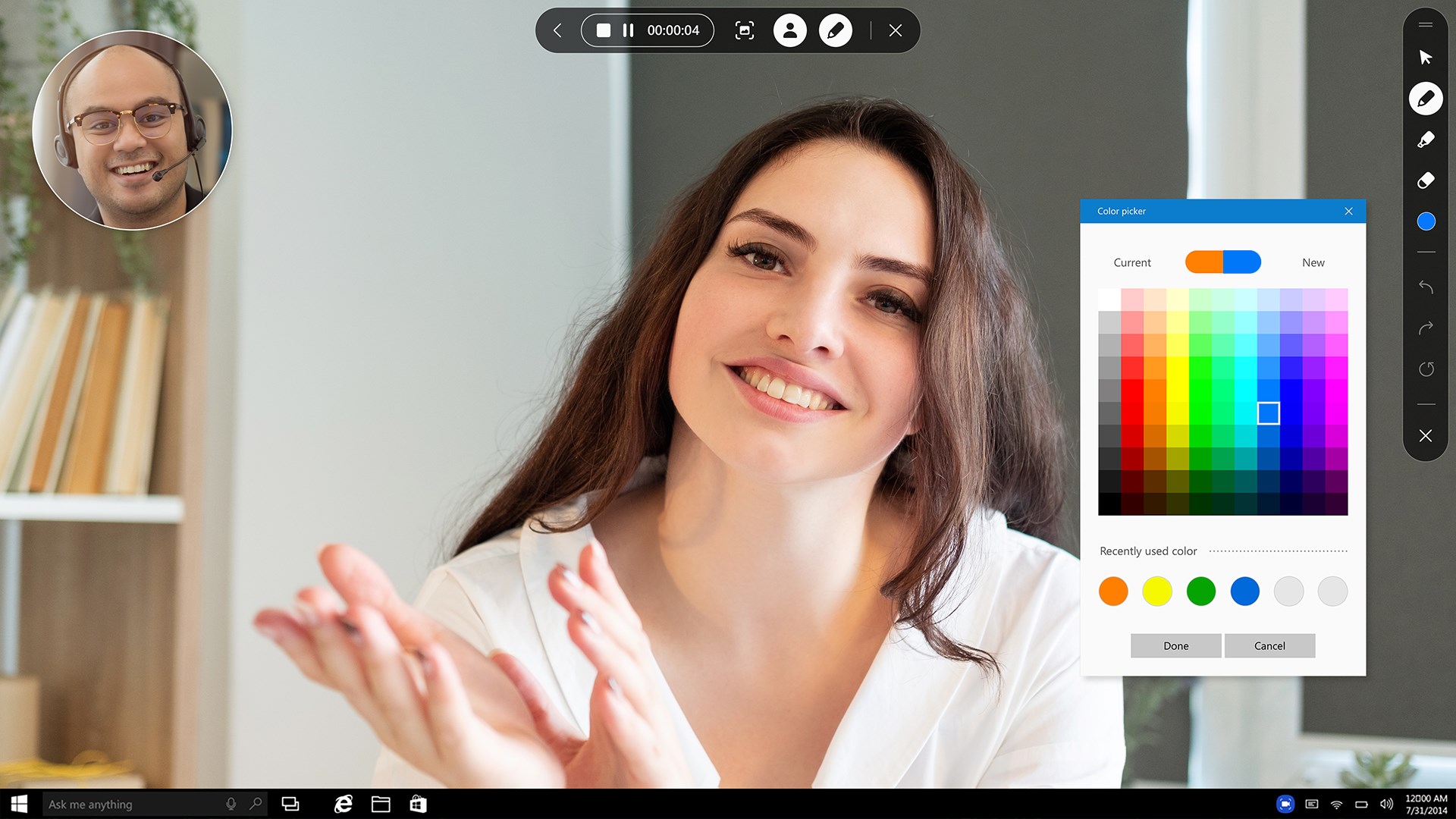
Task: Collapse the drawing toolbar handle
Action: [1426, 25]
